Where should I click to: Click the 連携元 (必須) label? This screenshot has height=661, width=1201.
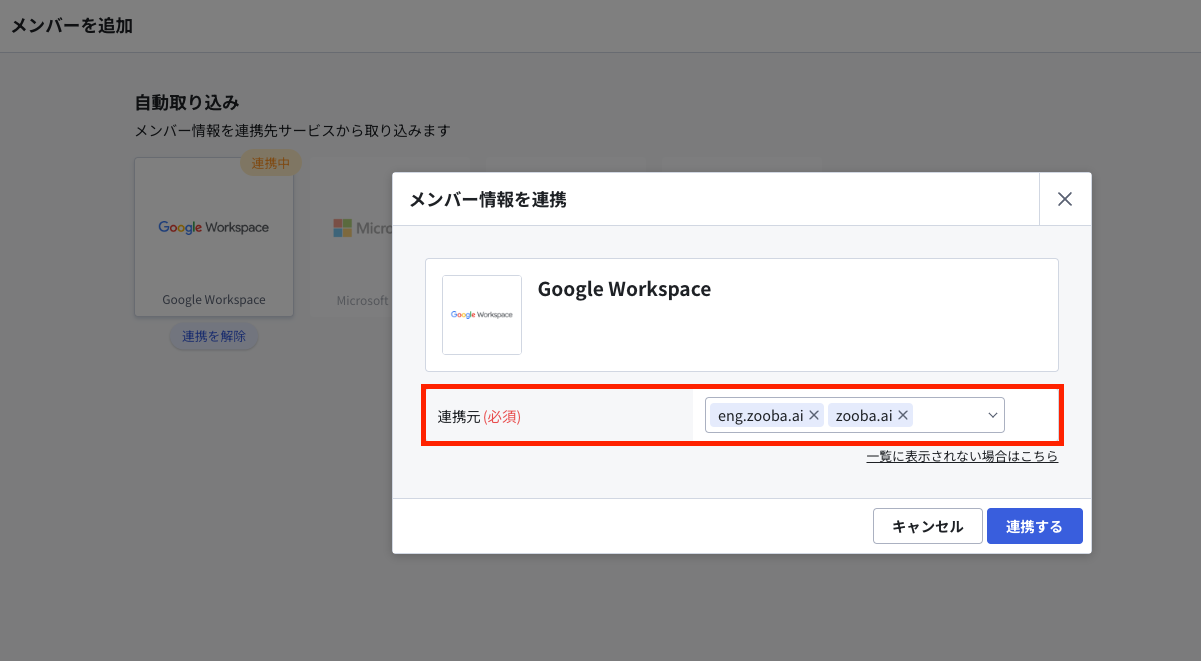[x=479, y=416]
